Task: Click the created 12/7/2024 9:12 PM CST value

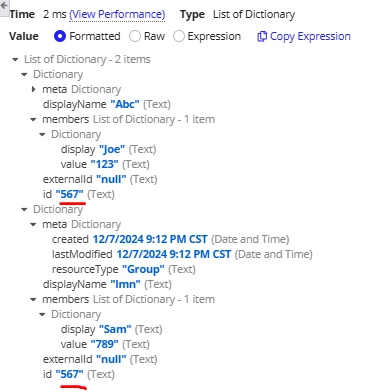Action: pyautogui.click(x=150, y=239)
